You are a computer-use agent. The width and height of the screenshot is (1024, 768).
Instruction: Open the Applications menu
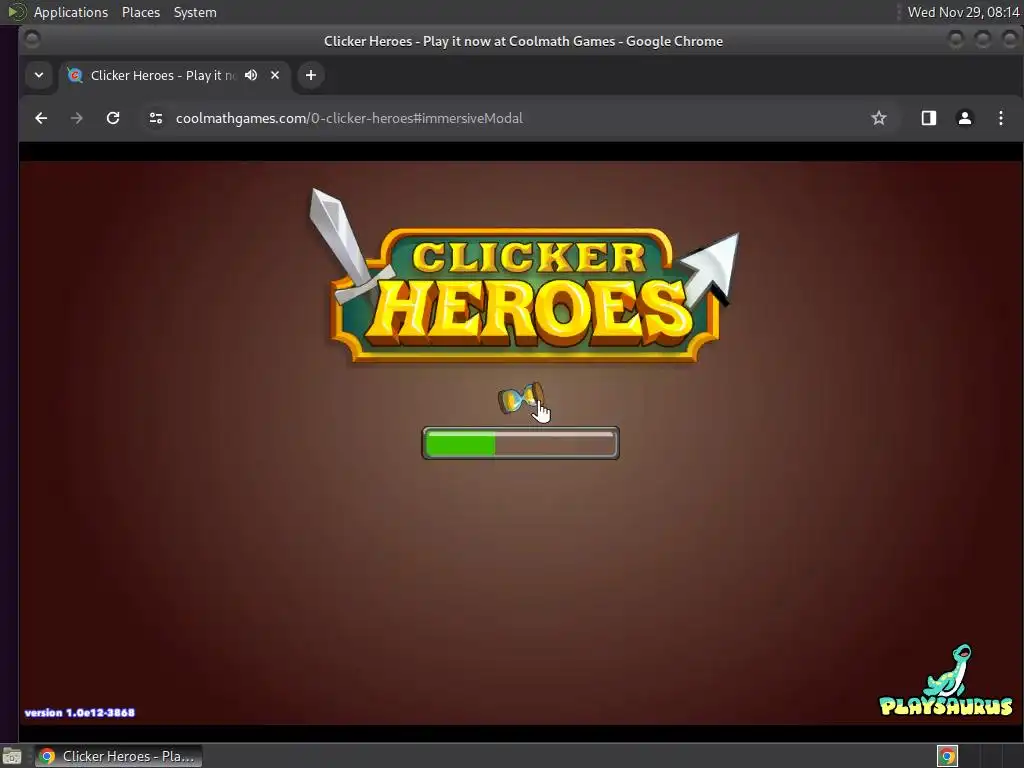(x=71, y=12)
